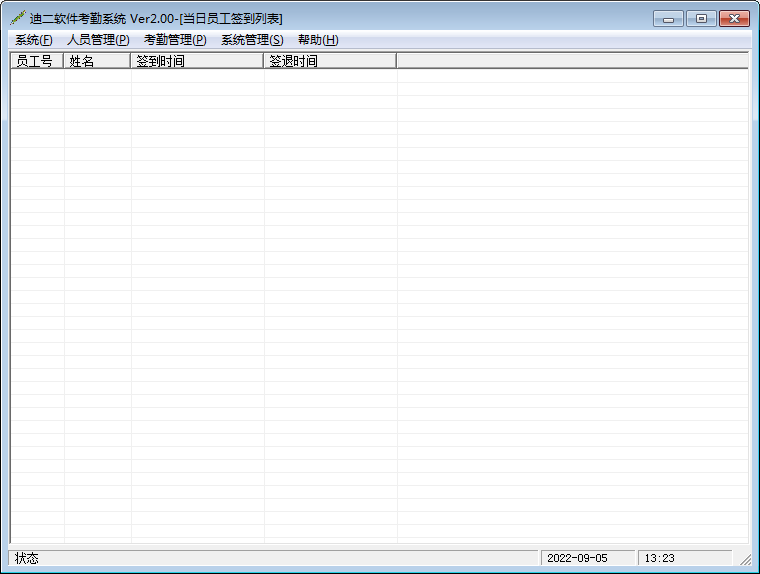Screen dimensions: 760x574
Task: Click the 状态 status bar panel
Action: (x=273, y=558)
